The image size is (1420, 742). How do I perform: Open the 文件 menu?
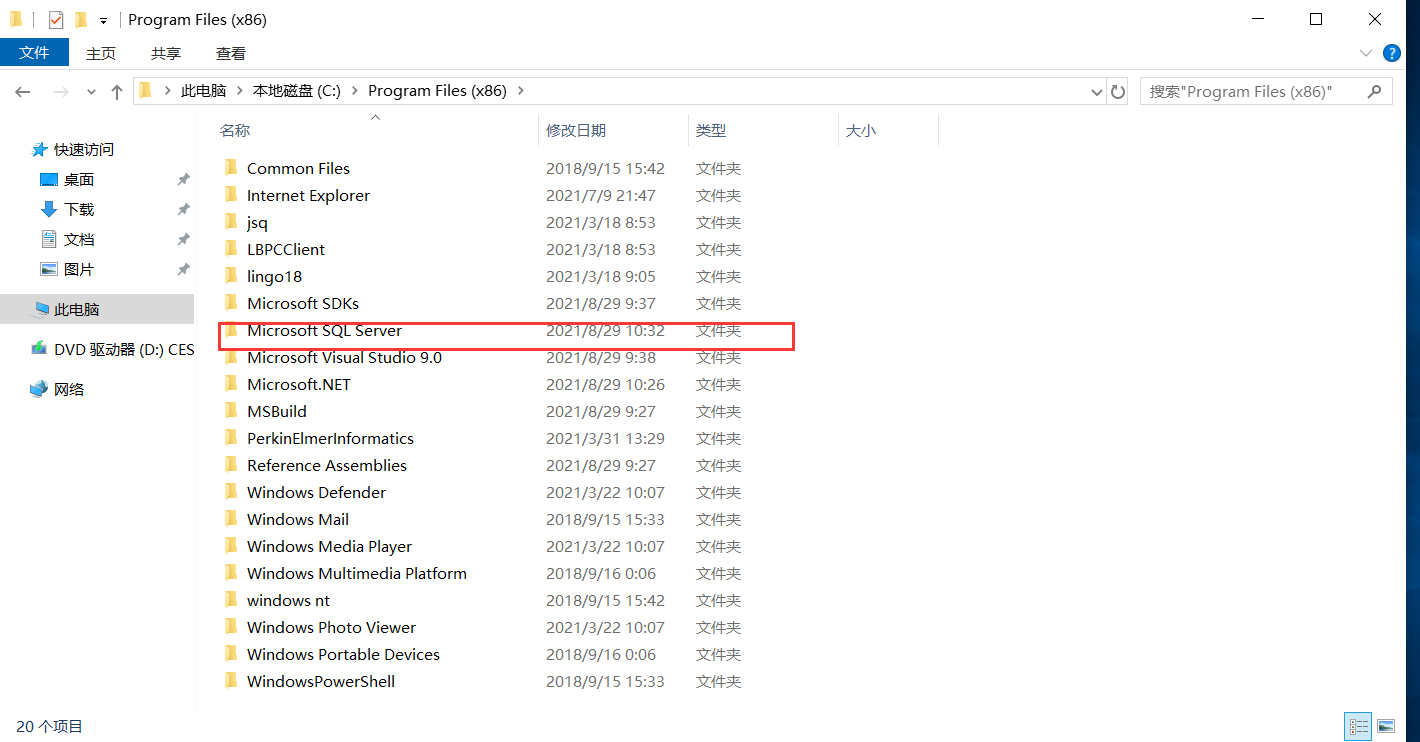pyautogui.click(x=34, y=53)
